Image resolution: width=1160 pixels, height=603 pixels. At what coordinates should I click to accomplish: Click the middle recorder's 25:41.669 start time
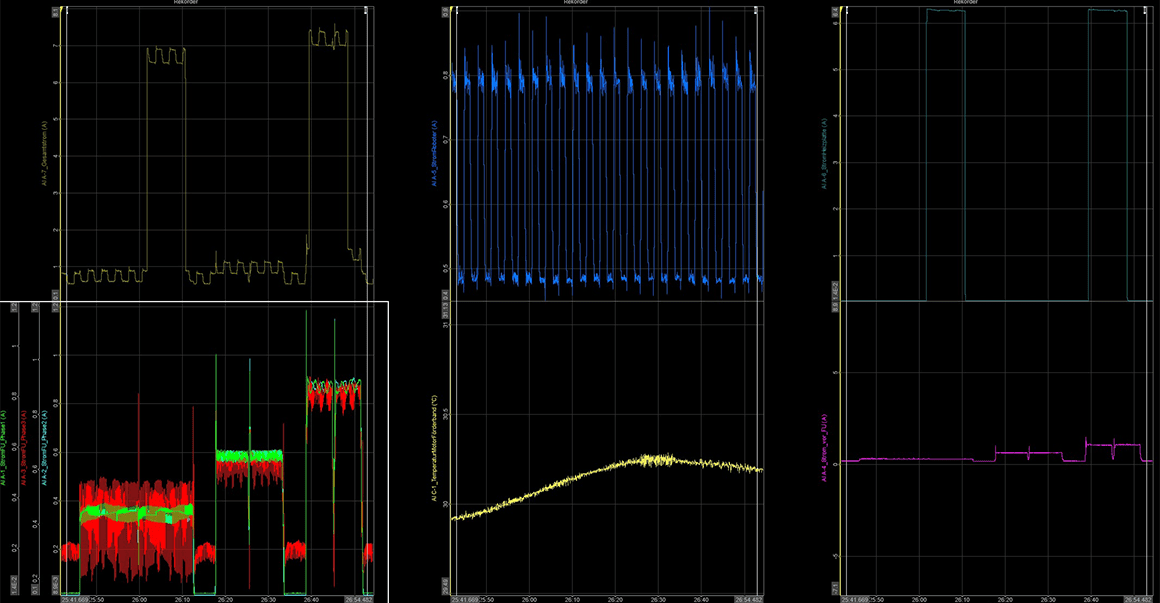click(x=466, y=598)
